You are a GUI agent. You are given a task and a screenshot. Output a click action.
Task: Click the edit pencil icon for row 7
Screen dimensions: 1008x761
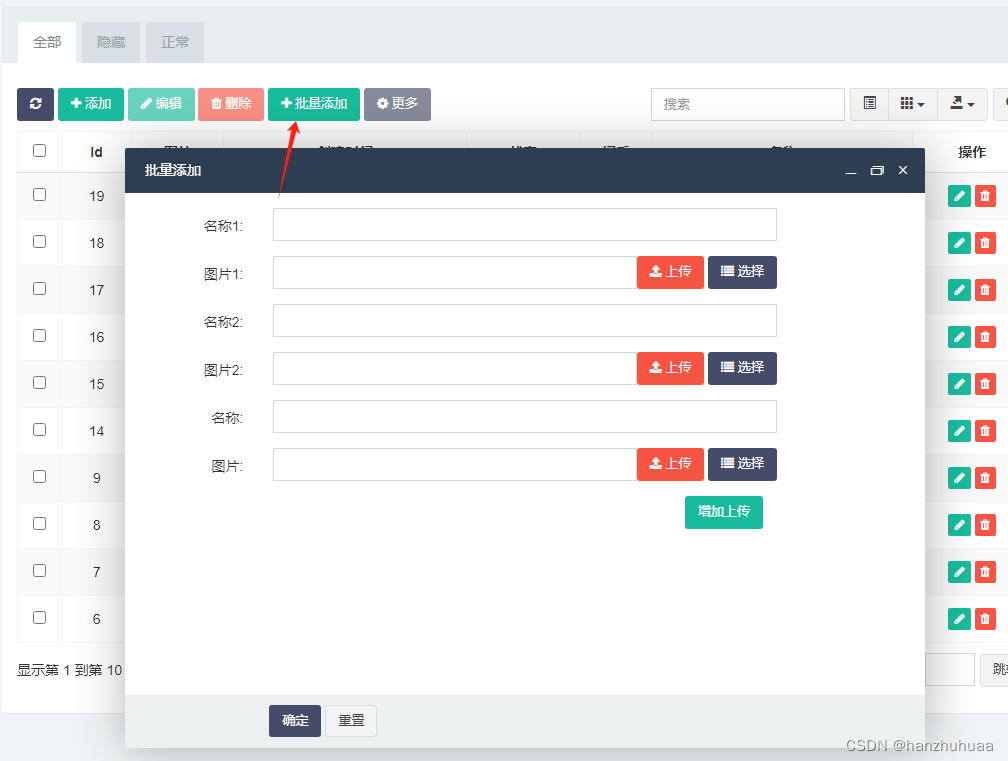(x=959, y=571)
